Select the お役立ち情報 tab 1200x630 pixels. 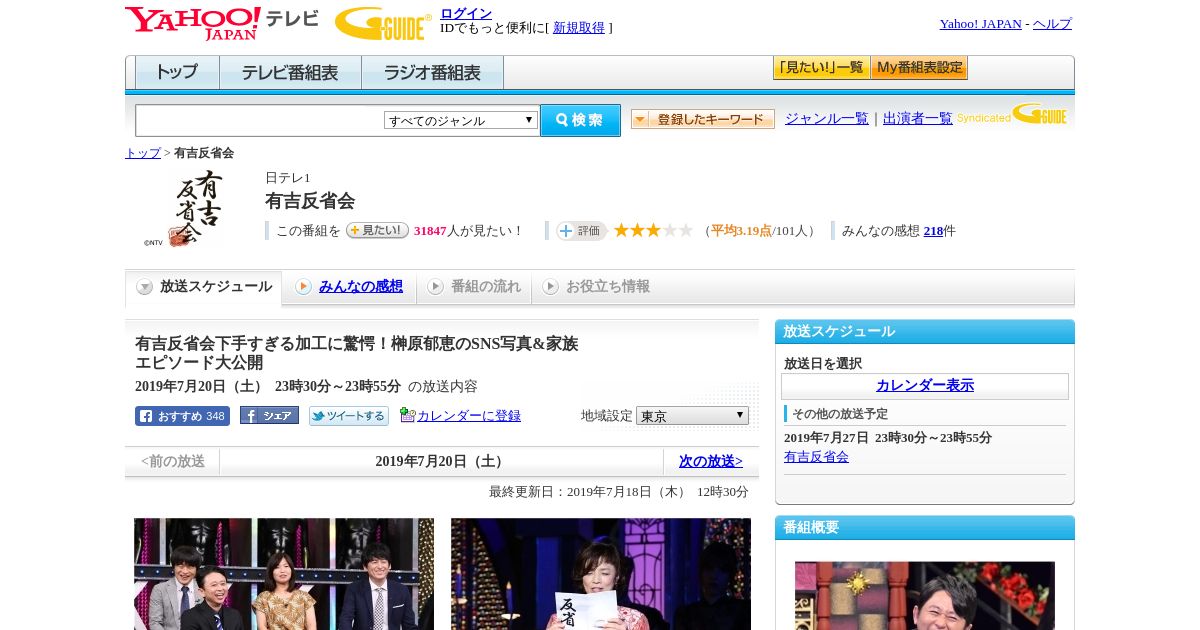point(596,287)
